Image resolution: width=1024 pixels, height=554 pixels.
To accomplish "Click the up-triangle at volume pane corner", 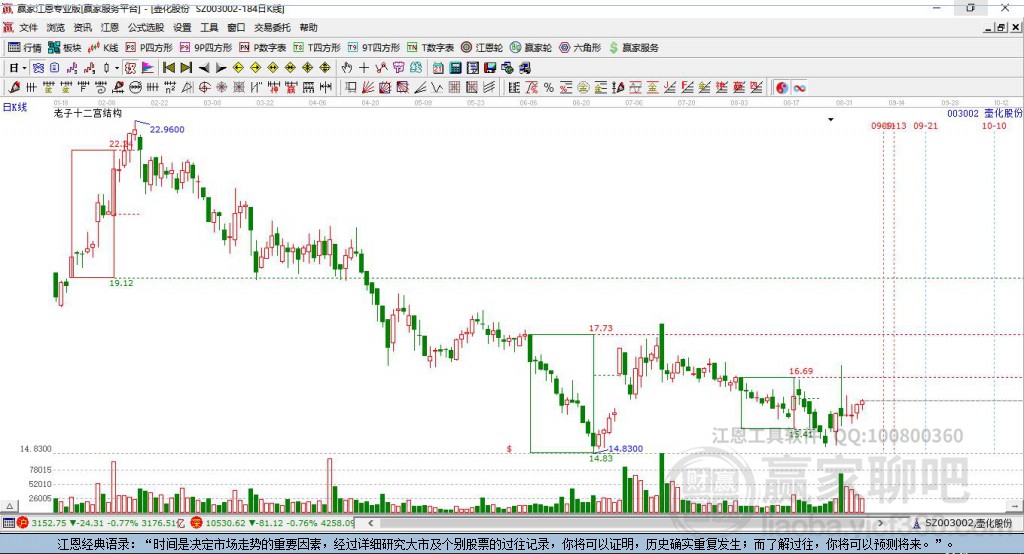I will click(10, 506).
